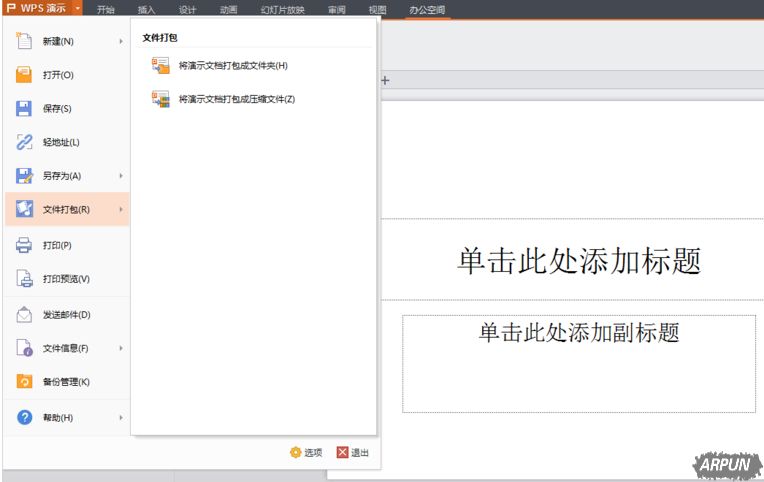
Task: Click the red X exit icon
Action: pyautogui.click(x=342, y=452)
